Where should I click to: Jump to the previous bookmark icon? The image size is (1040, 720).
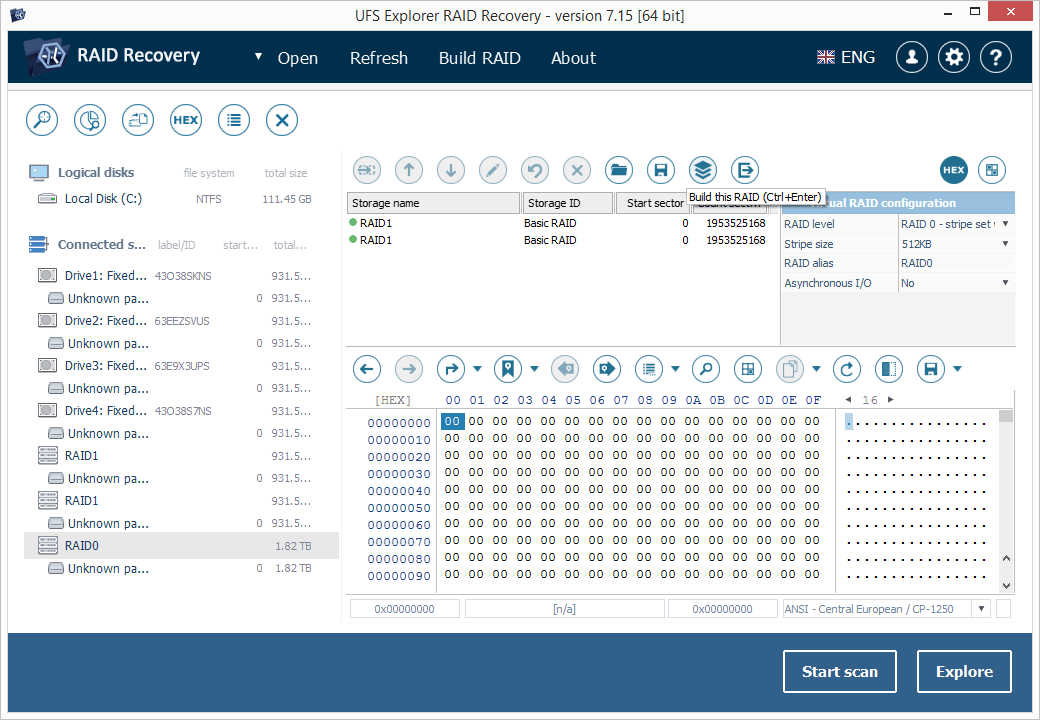coord(565,369)
